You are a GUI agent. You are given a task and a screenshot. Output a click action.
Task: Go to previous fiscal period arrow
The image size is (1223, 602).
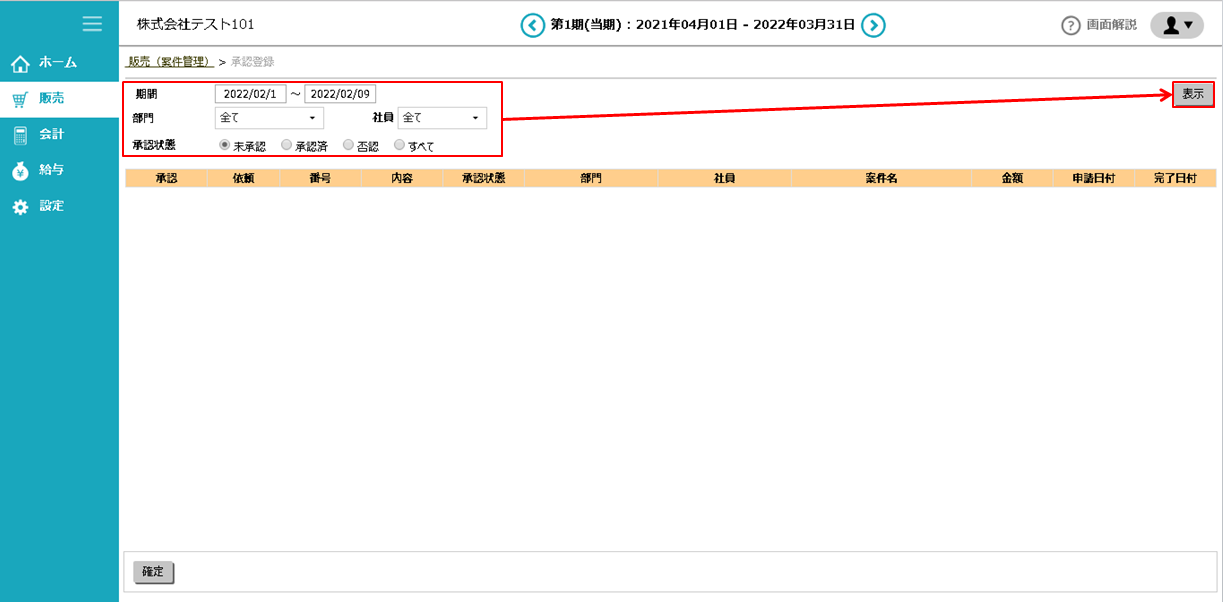[533, 25]
